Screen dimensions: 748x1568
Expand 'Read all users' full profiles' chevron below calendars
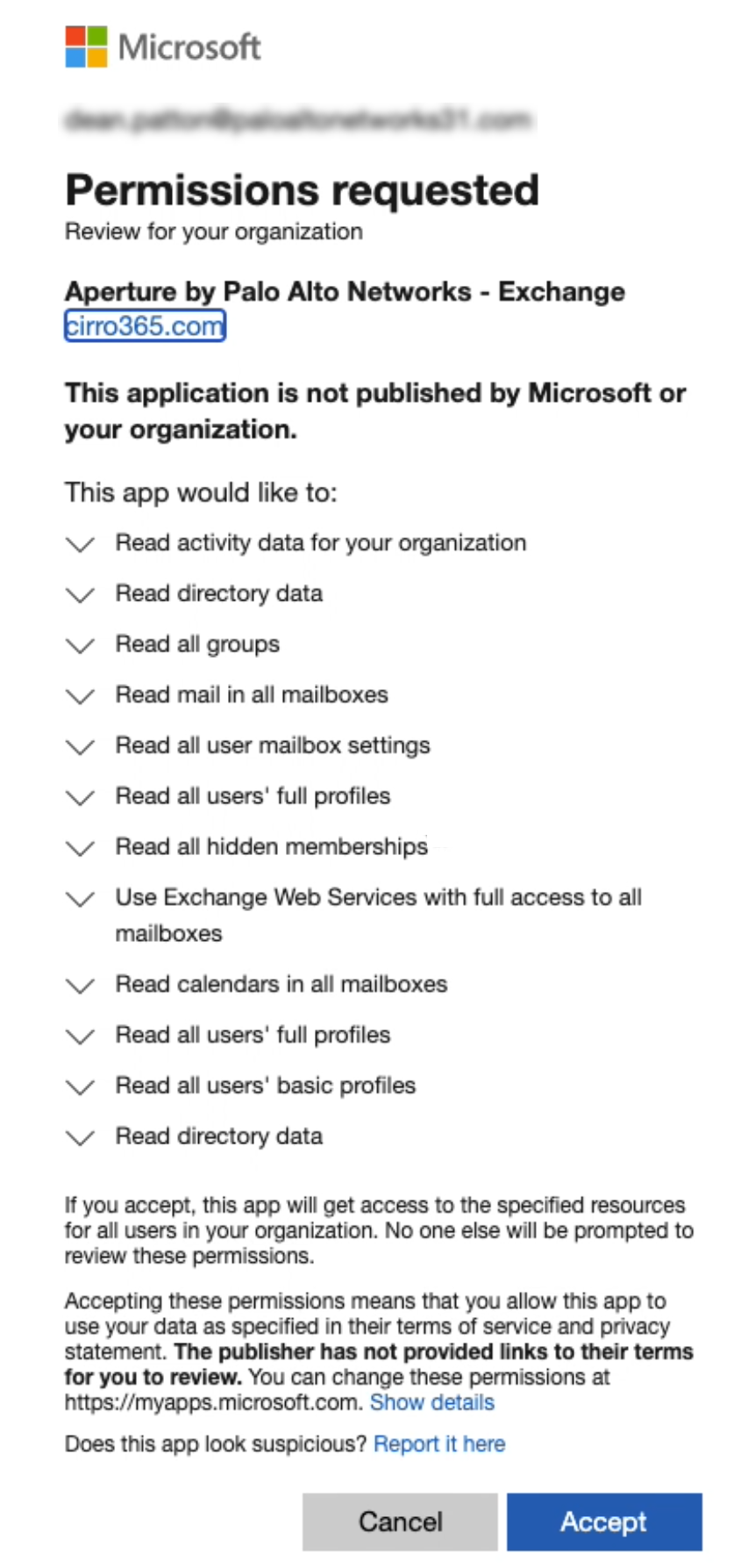pyautogui.click(x=80, y=1037)
